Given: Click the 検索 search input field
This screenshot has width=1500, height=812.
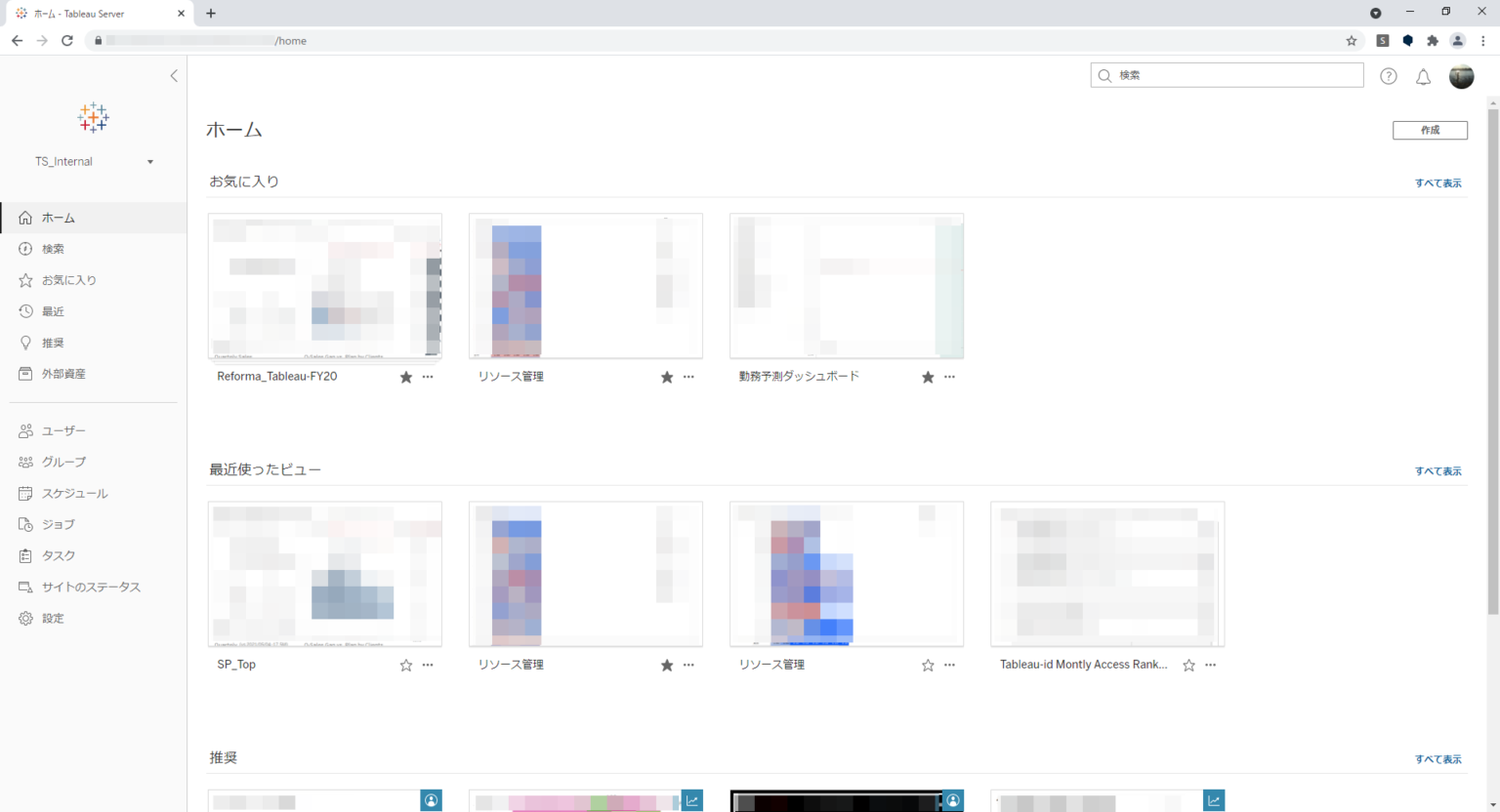Looking at the screenshot, I should click(x=1235, y=75).
